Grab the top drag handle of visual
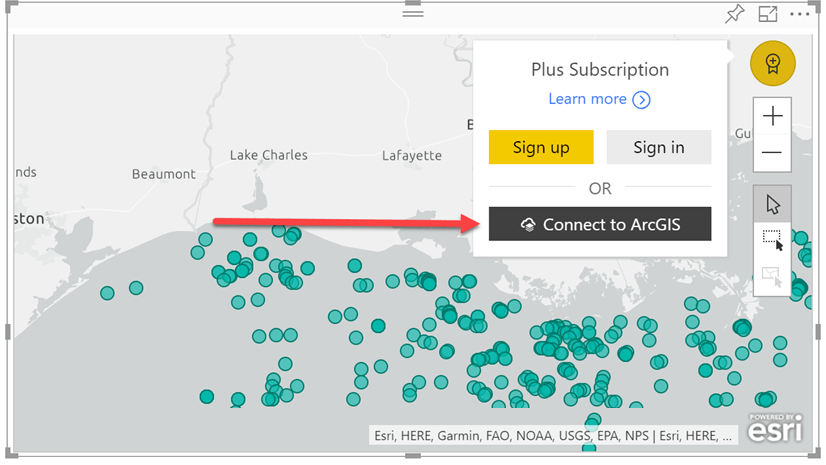Screen dimensions: 826x465 (x=413, y=11)
